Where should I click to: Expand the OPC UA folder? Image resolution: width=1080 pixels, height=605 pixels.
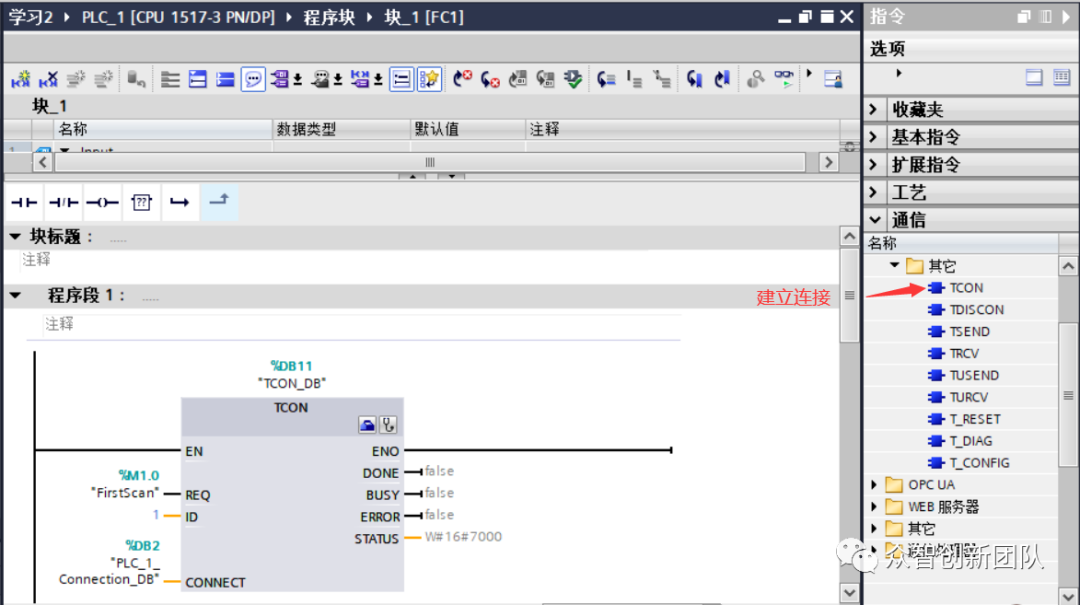pos(874,484)
